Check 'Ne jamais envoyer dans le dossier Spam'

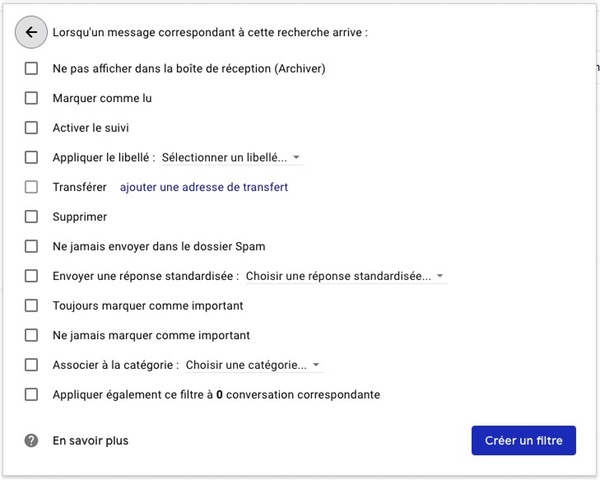(x=32, y=246)
